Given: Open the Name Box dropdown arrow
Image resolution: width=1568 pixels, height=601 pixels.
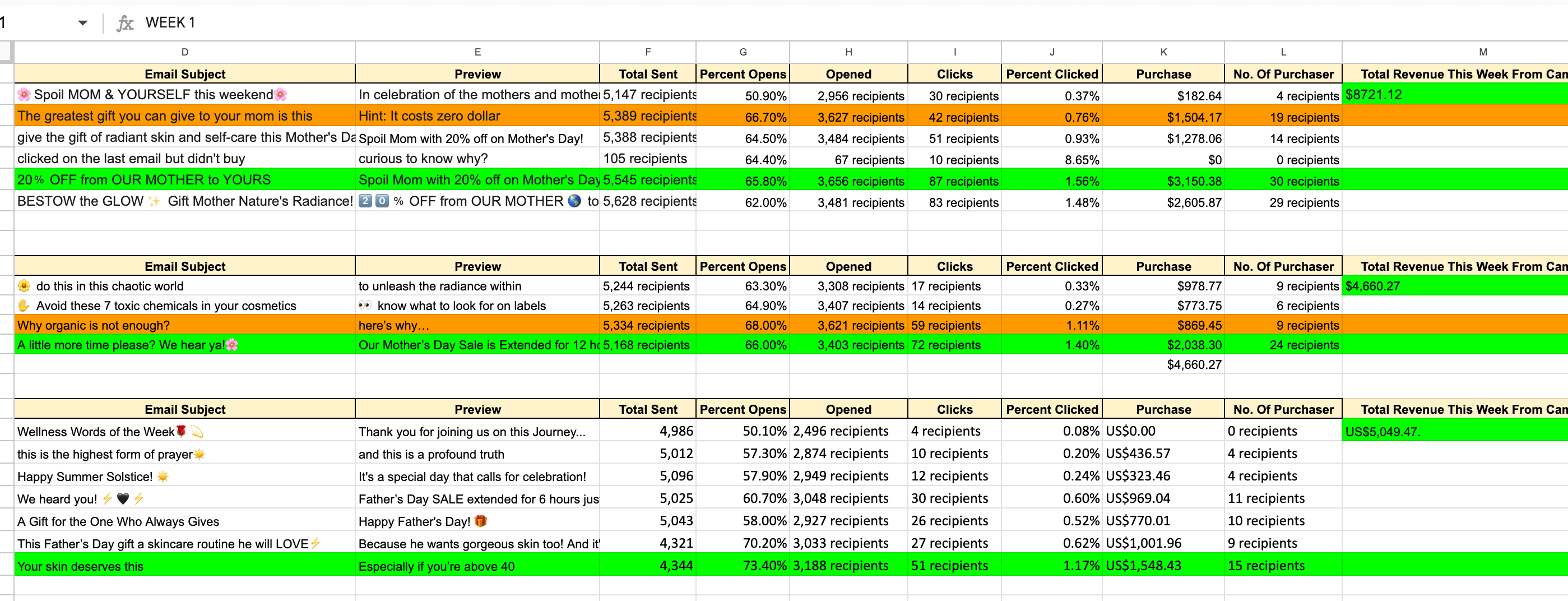Looking at the screenshot, I should [83, 23].
